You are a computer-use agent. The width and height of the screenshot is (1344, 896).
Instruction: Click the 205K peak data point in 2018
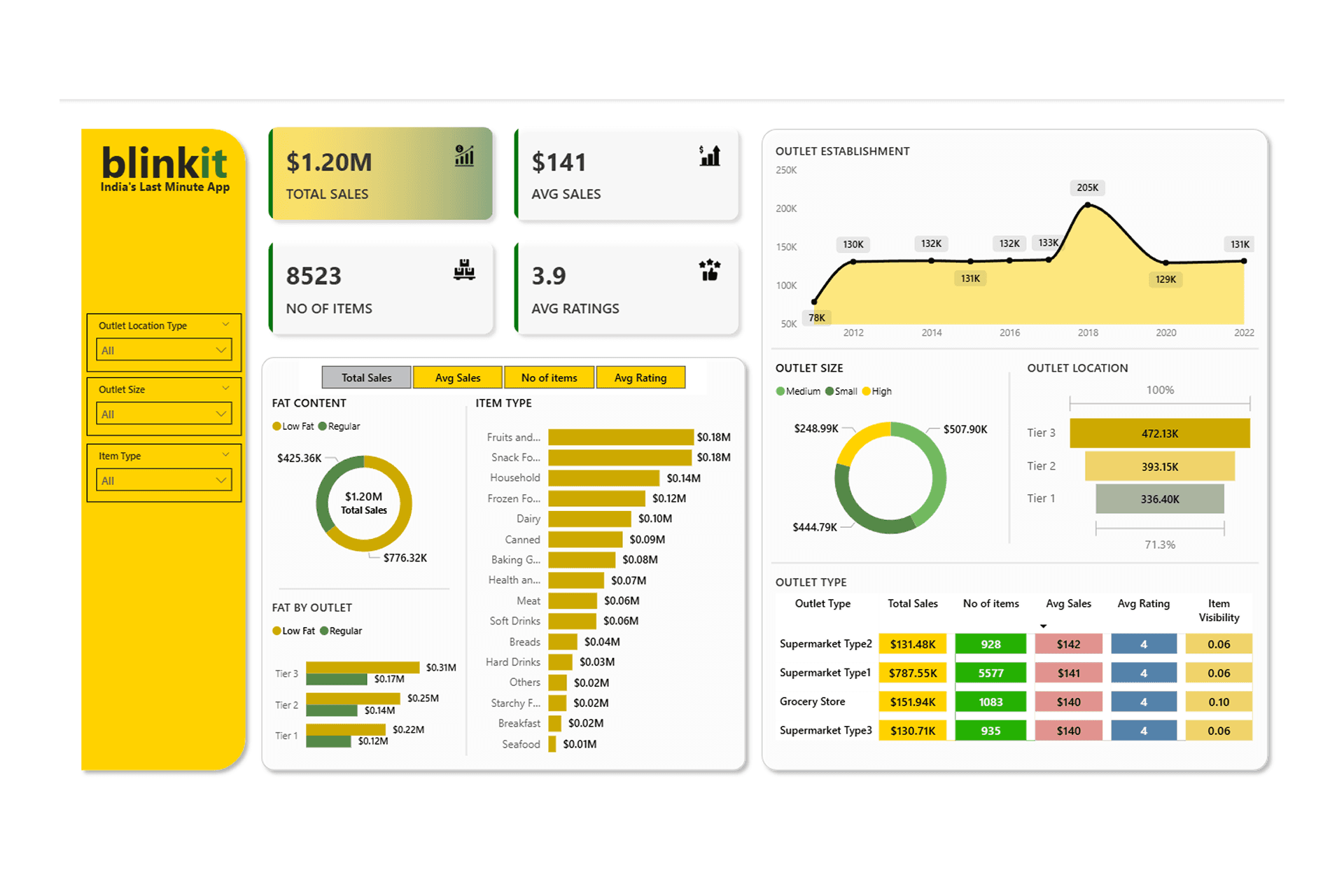click(1087, 204)
